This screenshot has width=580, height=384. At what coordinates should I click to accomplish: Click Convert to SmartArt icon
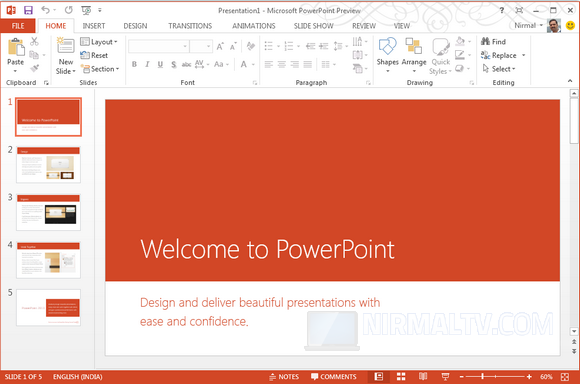pos(358,68)
